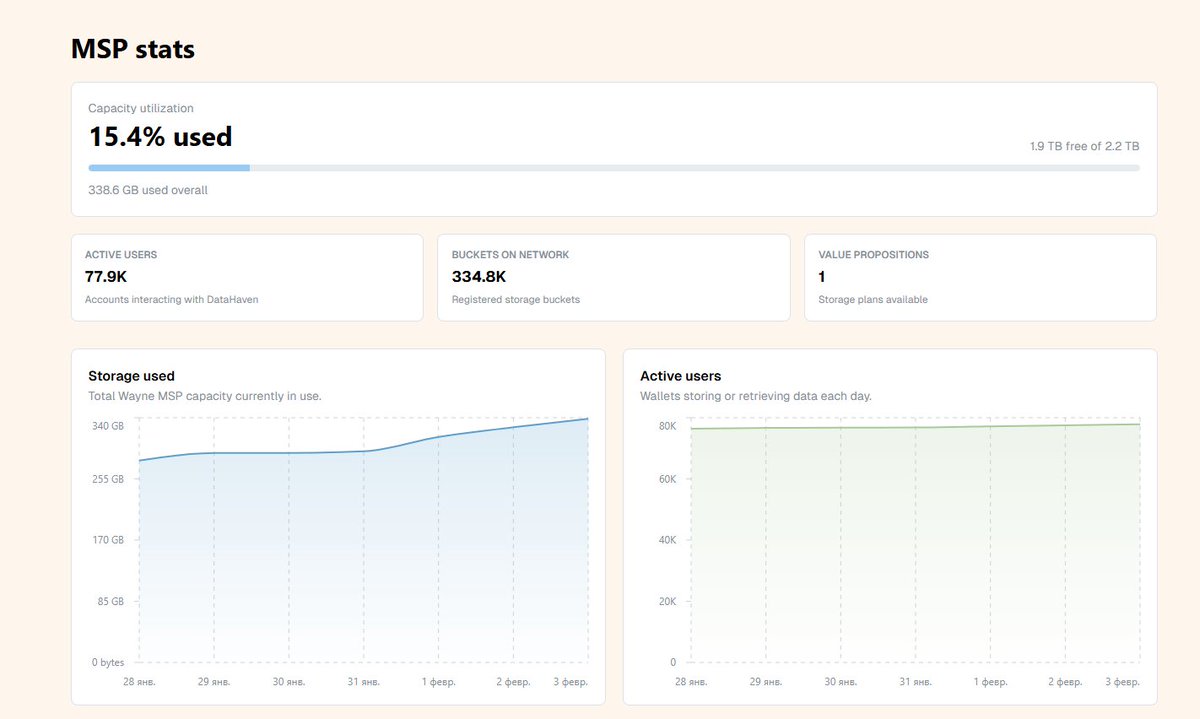Click 'Wallets storing or retrieving data each day.'
The image size is (1200, 719).
click(756, 396)
